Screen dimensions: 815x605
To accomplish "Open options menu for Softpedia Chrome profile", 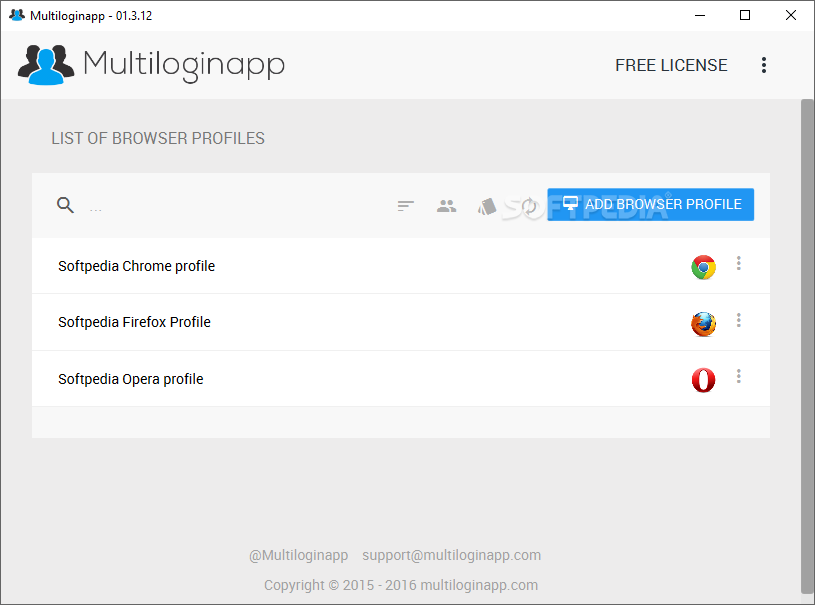I will (739, 264).
